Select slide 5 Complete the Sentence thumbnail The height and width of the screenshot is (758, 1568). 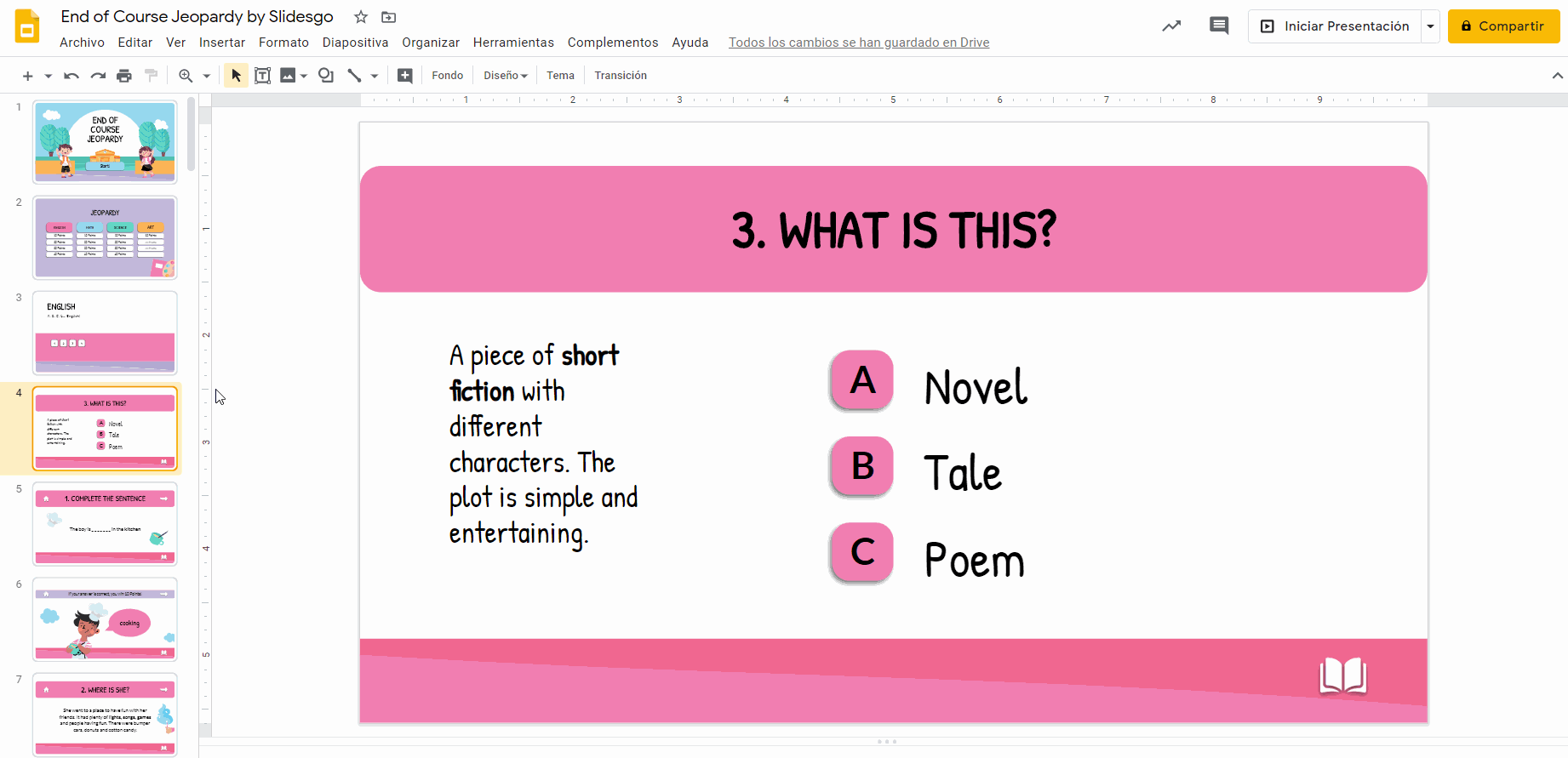(x=105, y=524)
